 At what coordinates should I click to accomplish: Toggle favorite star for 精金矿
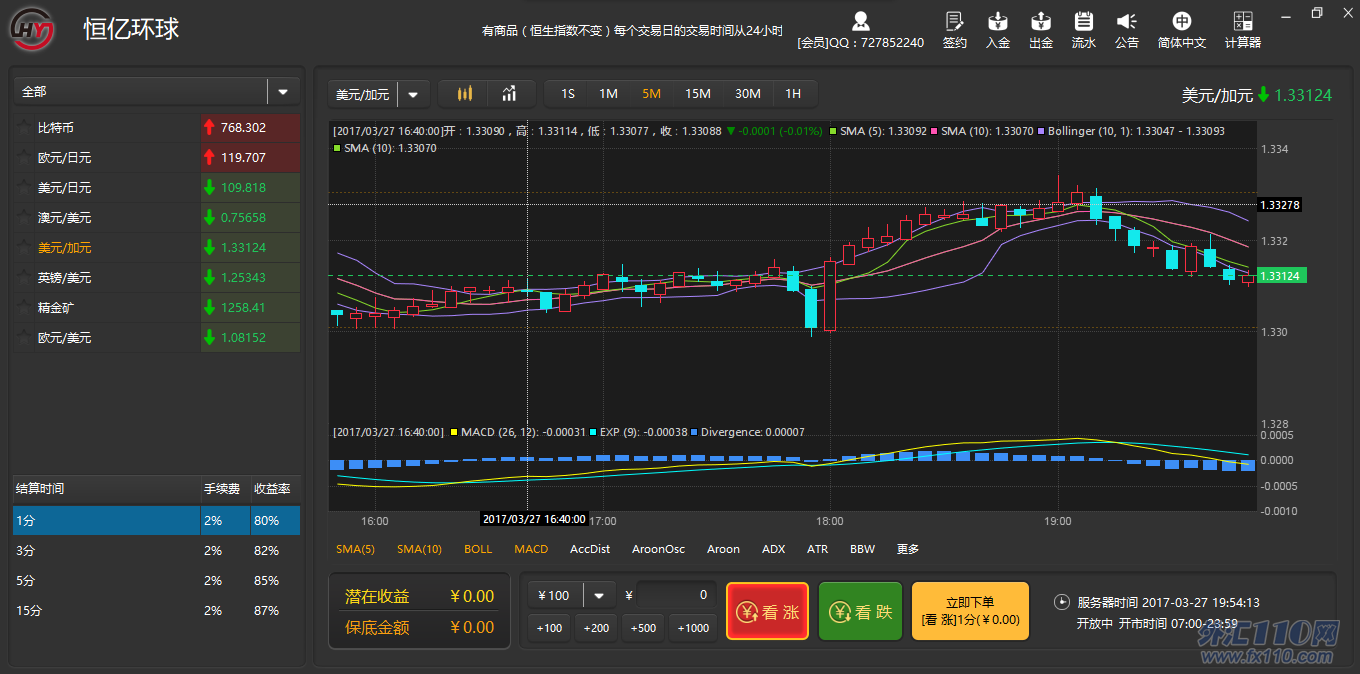(x=24, y=308)
